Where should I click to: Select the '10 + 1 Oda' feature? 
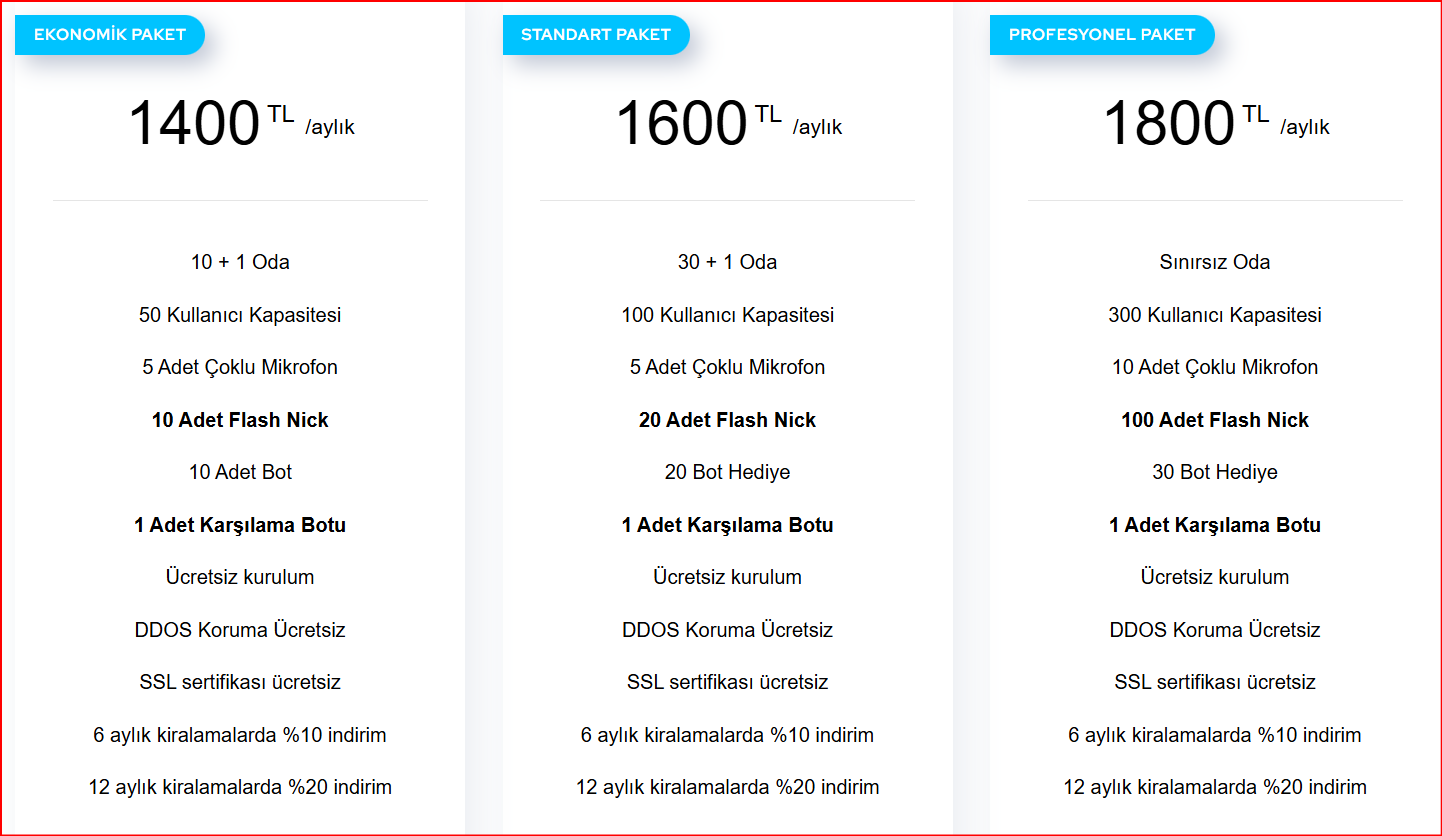click(240, 262)
